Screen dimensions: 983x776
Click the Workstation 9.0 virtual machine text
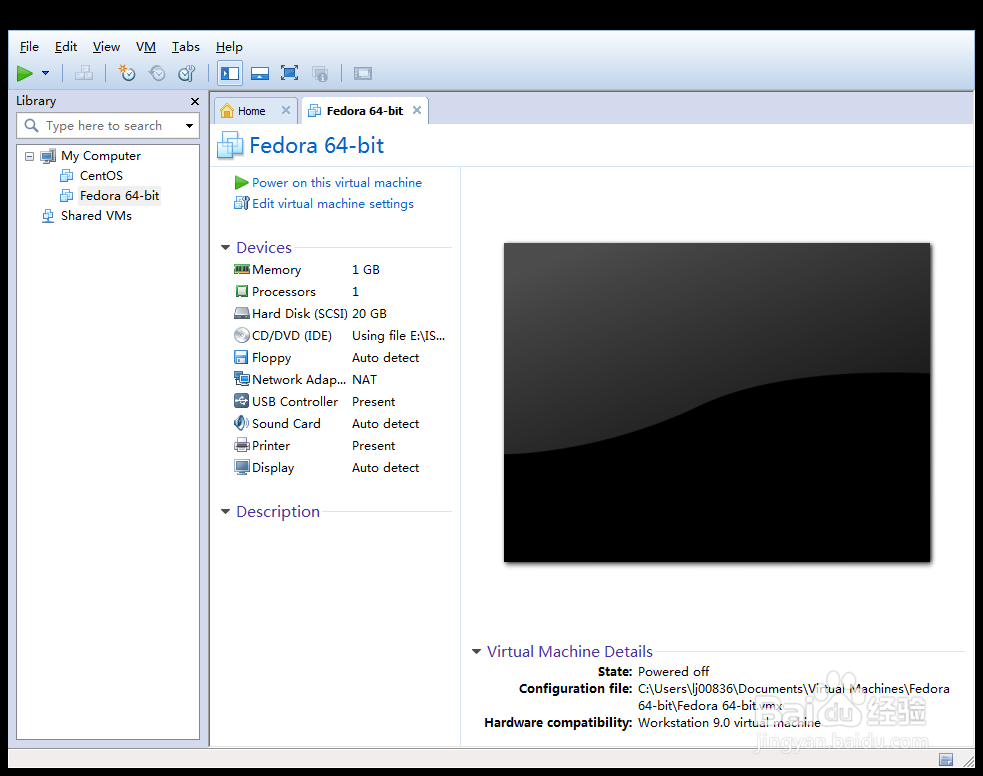(729, 723)
